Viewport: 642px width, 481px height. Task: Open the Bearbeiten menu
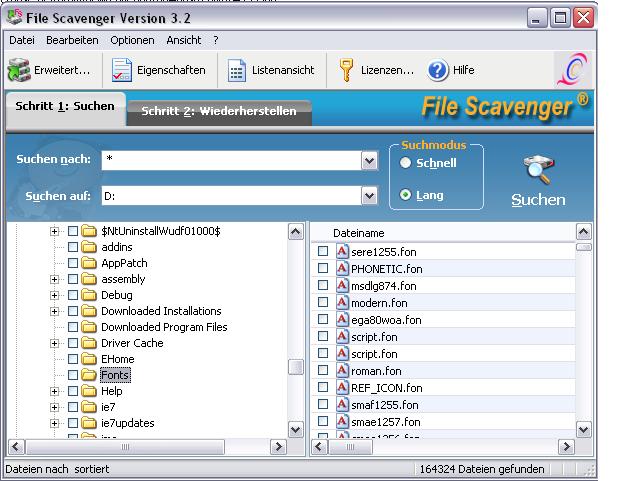tap(72, 40)
